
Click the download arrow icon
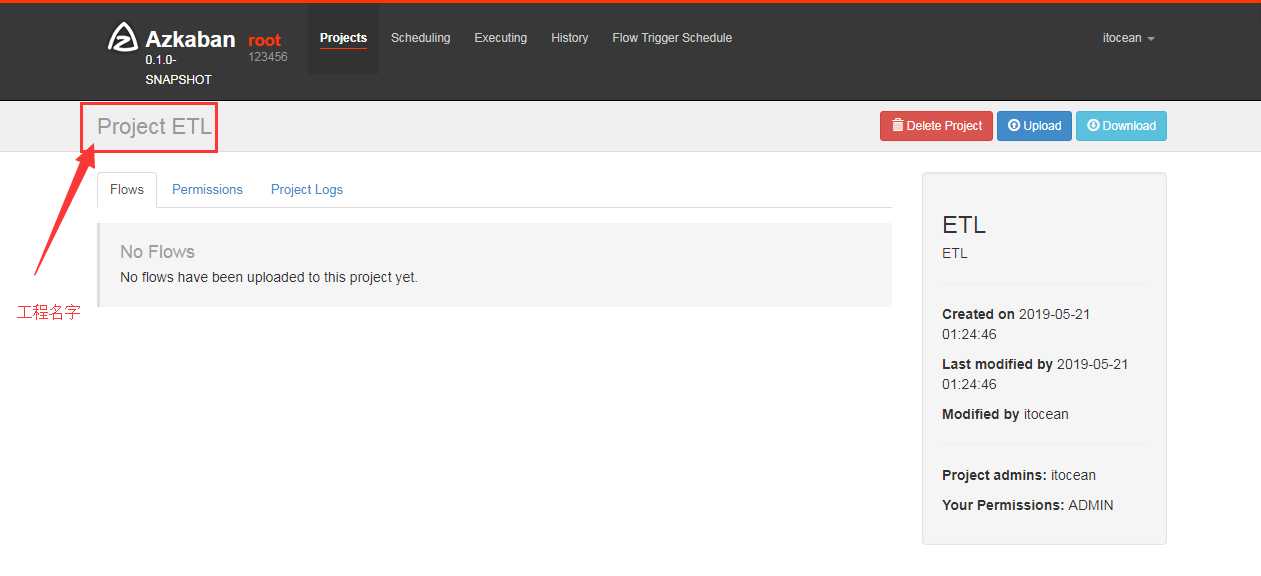pos(1093,125)
